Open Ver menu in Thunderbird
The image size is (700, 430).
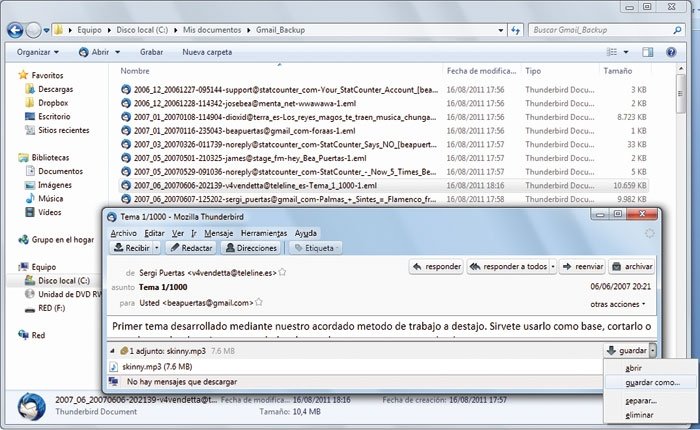178,233
